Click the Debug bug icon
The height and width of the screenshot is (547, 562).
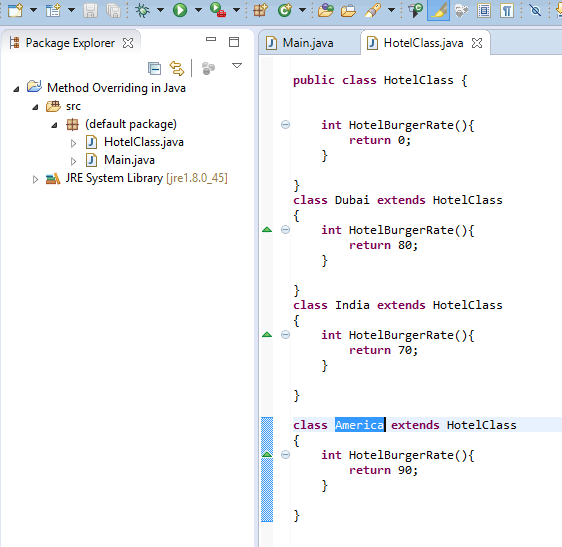click(x=143, y=10)
